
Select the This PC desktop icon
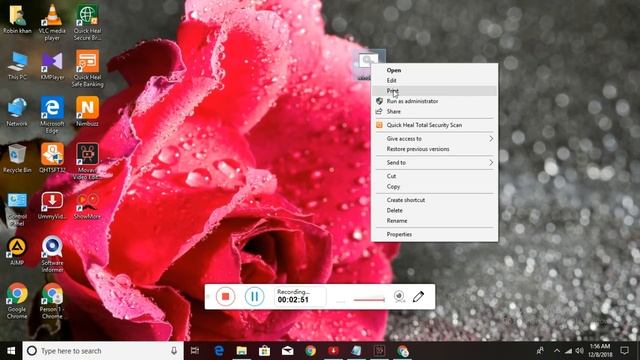pyautogui.click(x=17, y=65)
